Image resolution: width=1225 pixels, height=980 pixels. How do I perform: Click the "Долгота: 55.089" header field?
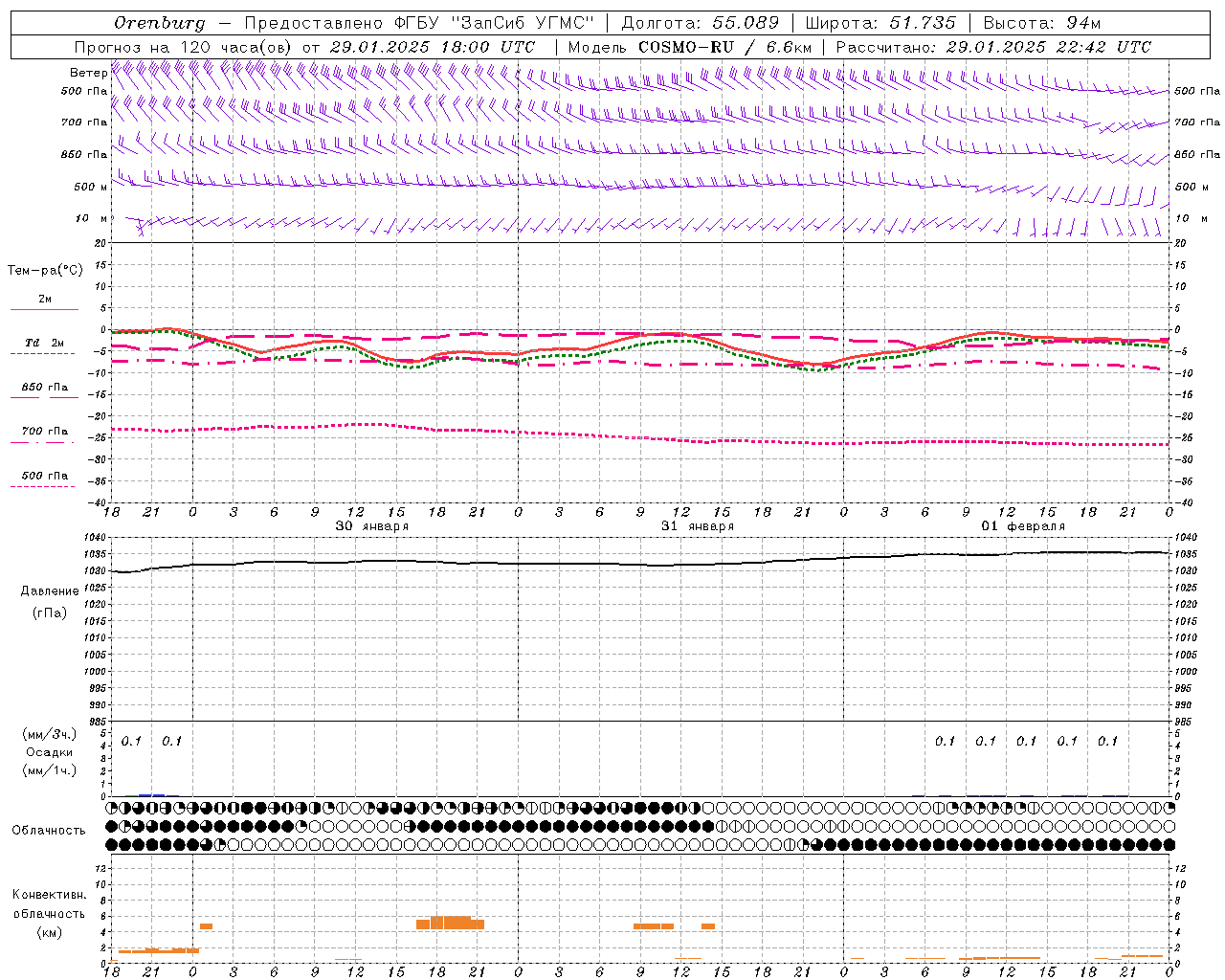[x=700, y=23]
